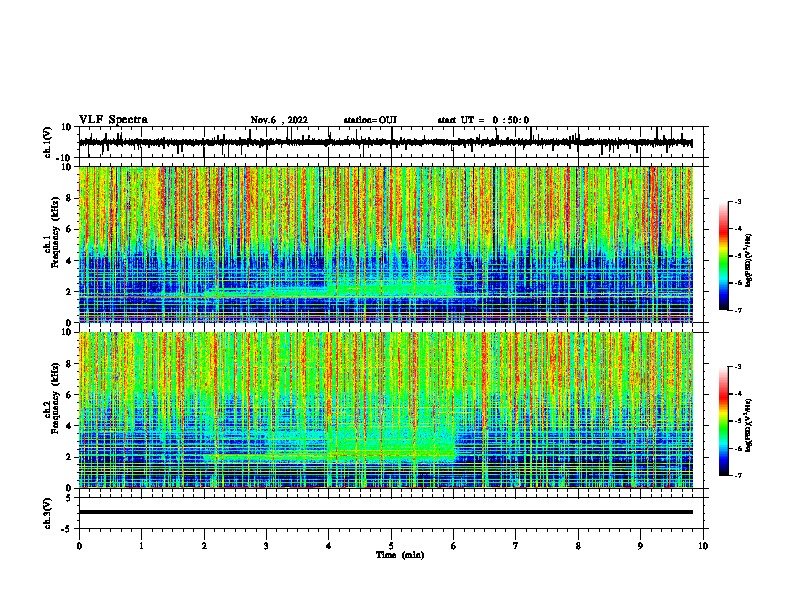
Task: Click time axis tick label "1"
Action: 141,546
